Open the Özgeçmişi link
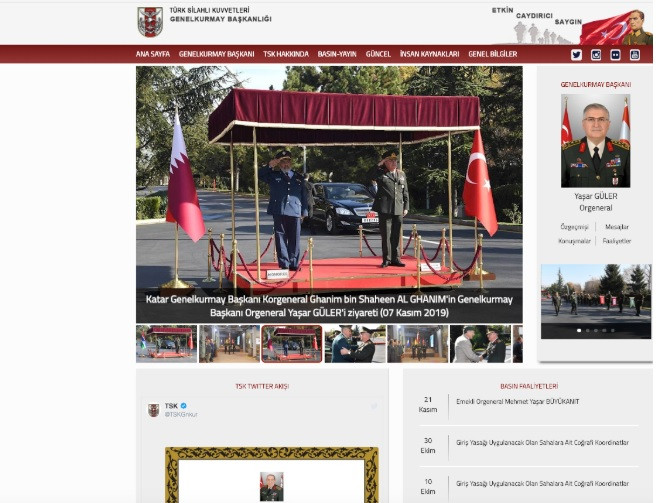The image size is (656, 503). [x=574, y=227]
